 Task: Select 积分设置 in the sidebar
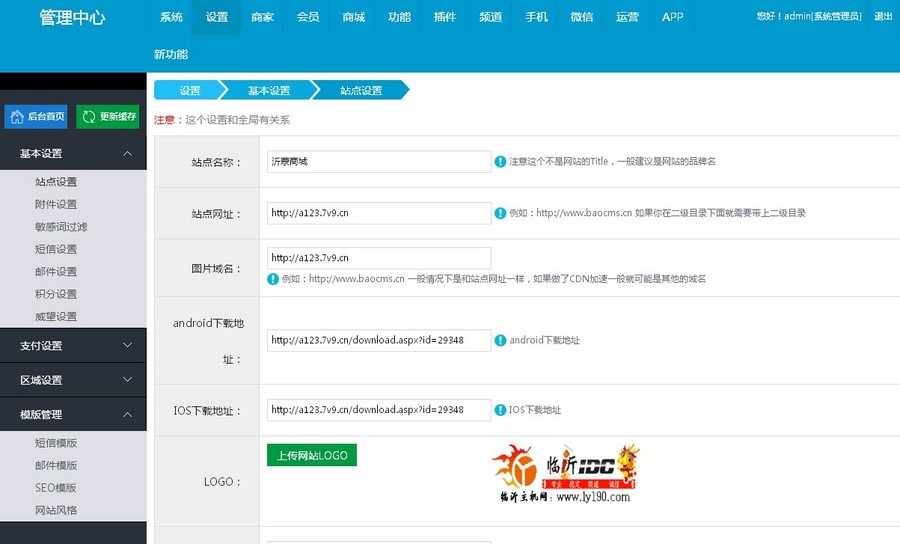[56, 294]
